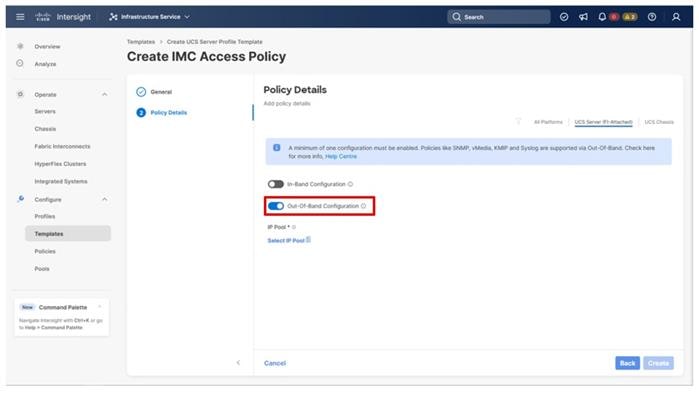The height and width of the screenshot is (393, 699).
Task: Click the platform filter funnel icon
Action: [x=518, y=121]
